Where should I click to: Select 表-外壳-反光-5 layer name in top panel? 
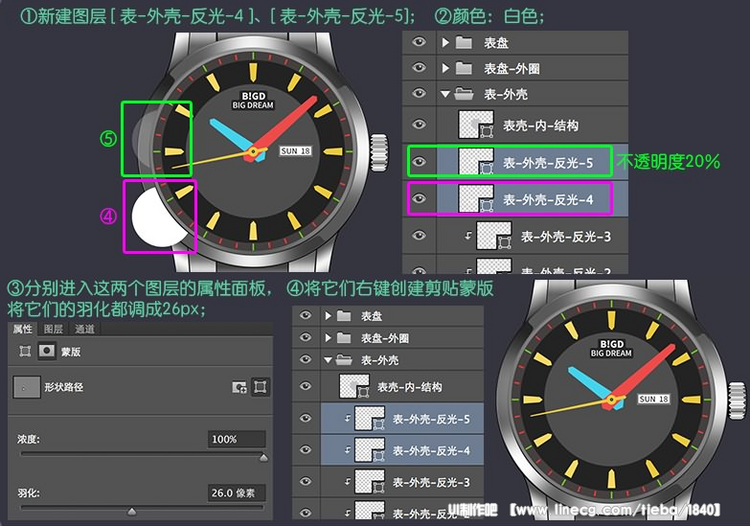pos(548,163)
